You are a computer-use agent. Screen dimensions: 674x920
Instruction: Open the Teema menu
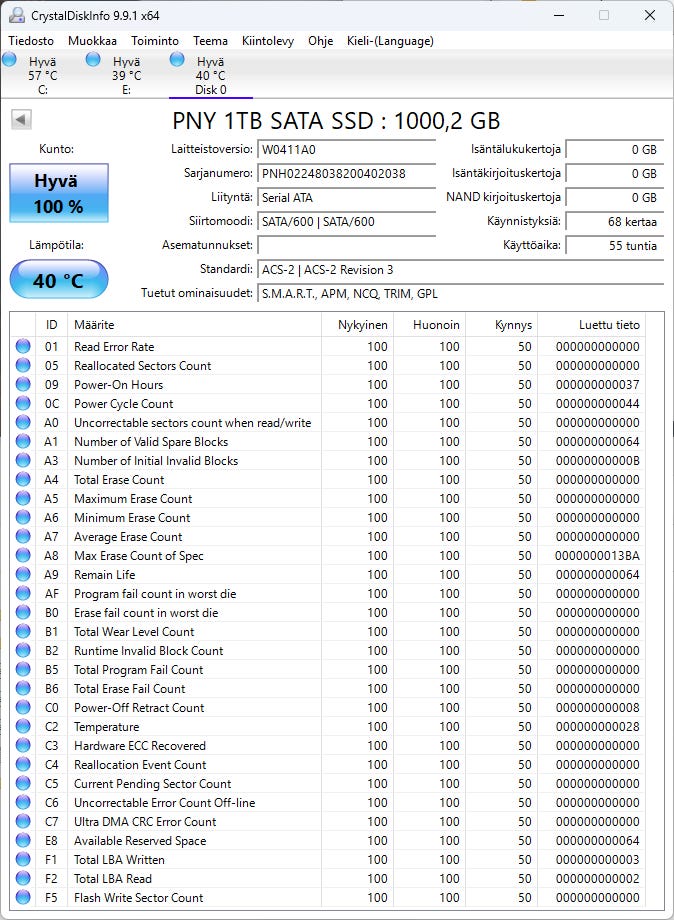click(211, 41)
